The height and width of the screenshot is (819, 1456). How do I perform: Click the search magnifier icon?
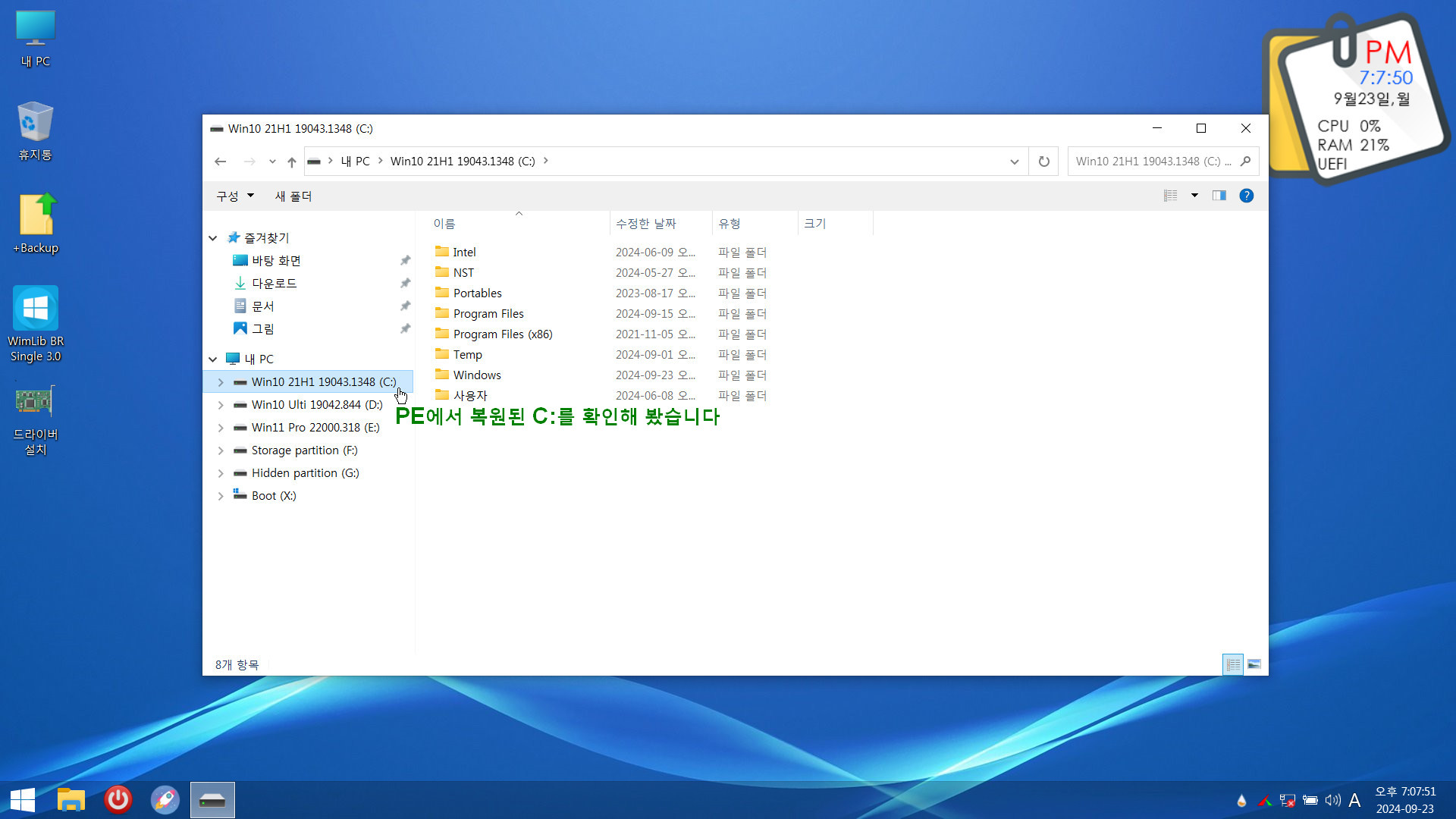1245,162
